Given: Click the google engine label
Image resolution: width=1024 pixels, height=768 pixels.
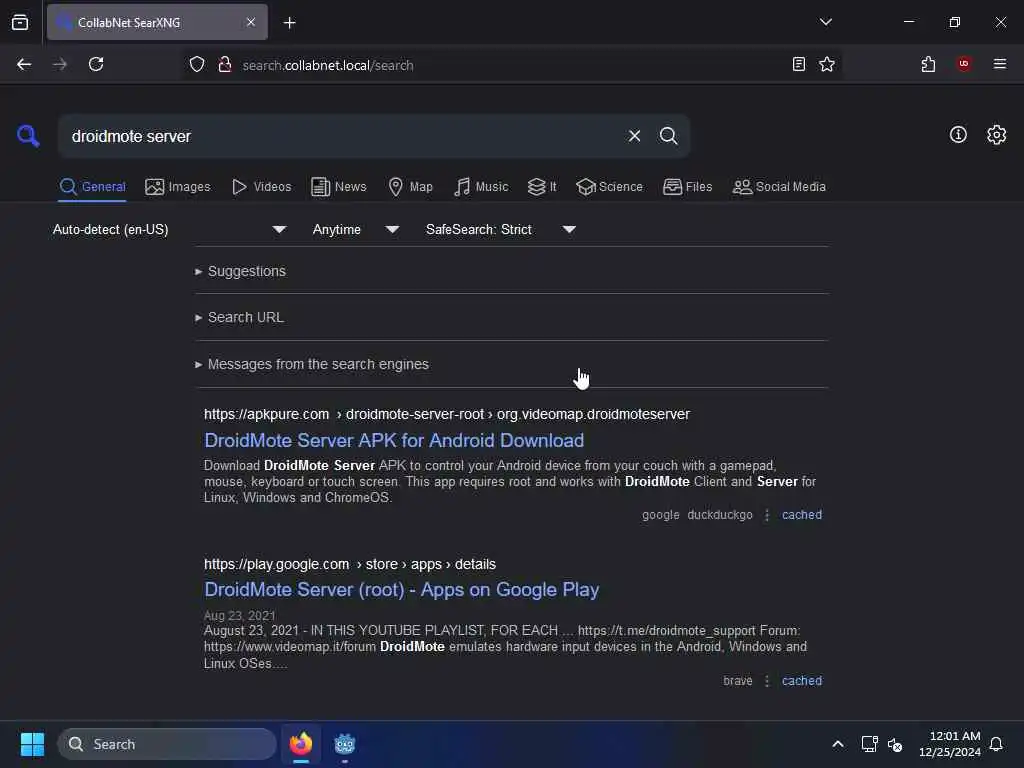Looking at the screenshot, I should 660,515.
